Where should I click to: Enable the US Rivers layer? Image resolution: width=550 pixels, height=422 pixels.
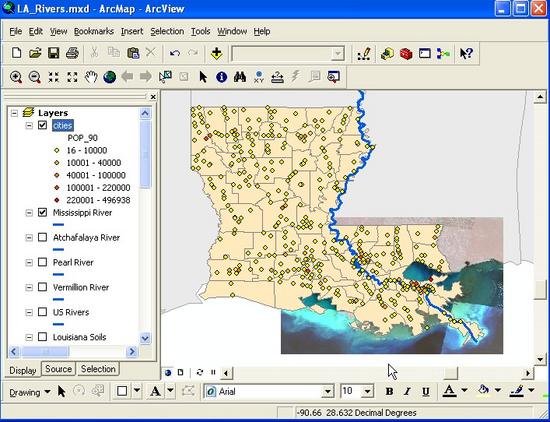42,312
